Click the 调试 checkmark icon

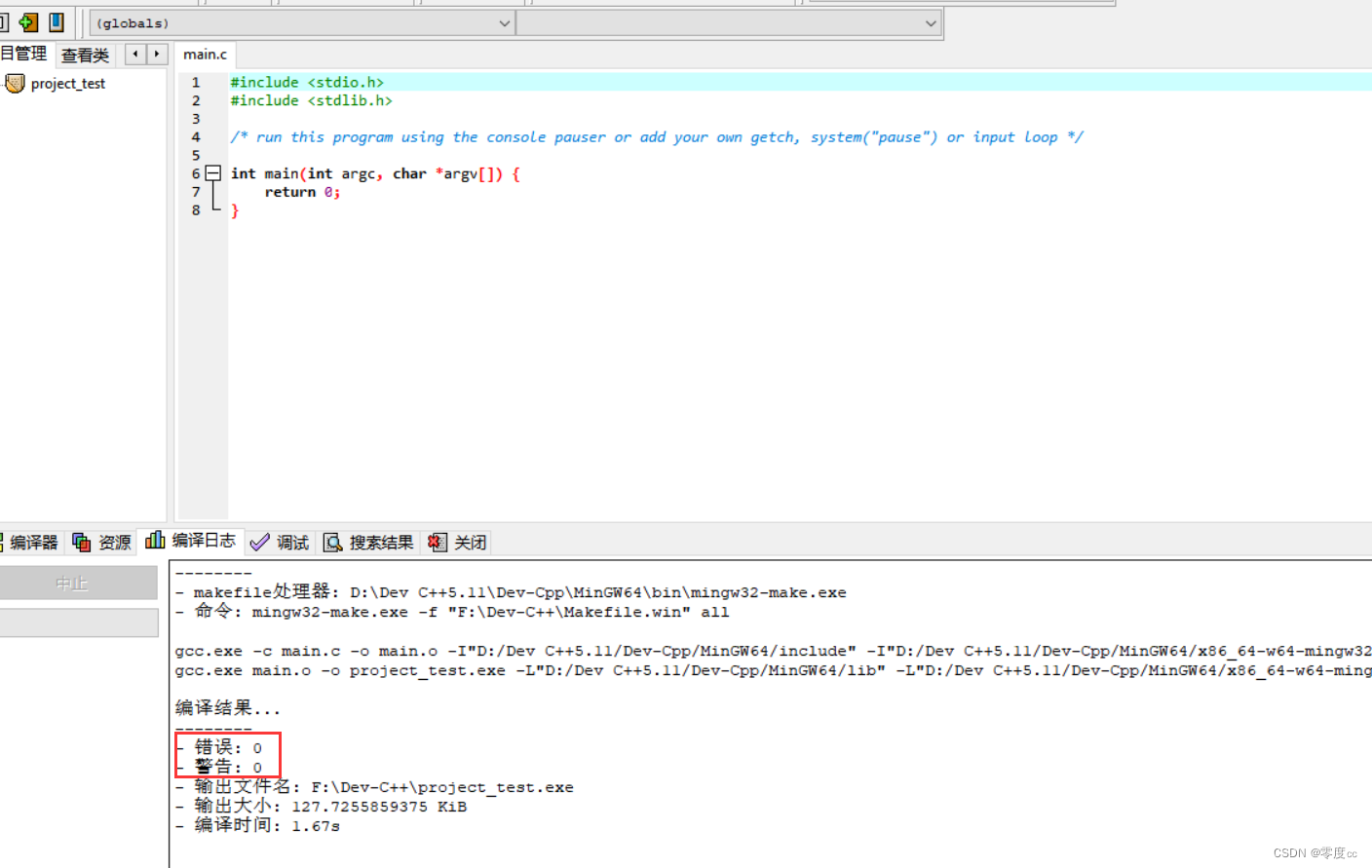(x=259, y=543)
